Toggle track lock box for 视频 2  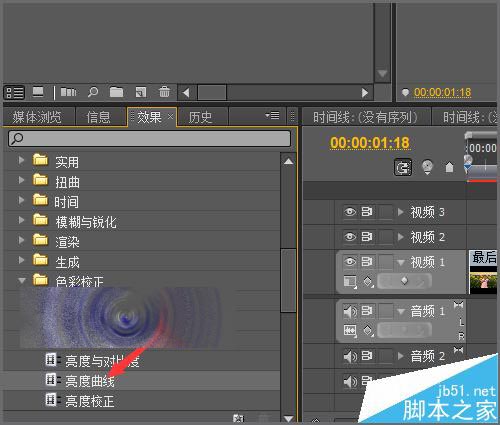[x=386, y=237]
